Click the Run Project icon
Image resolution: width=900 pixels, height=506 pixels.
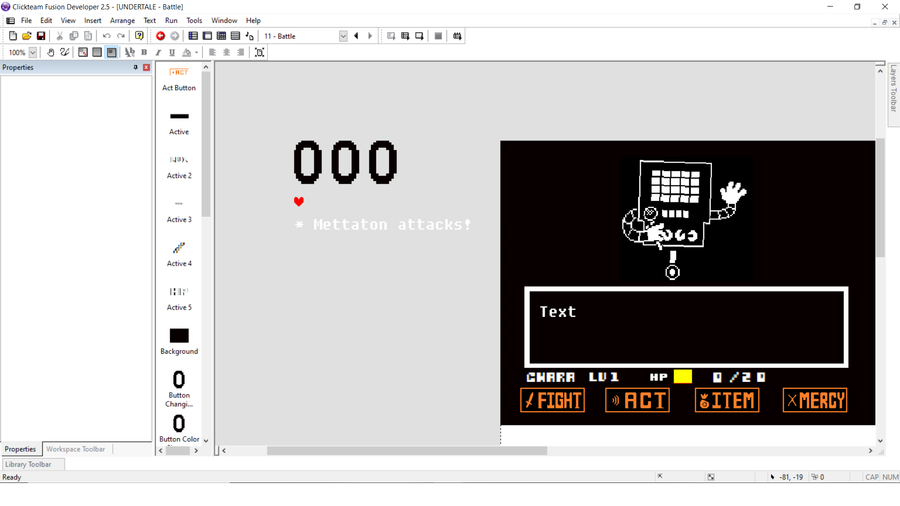point(391,36)
